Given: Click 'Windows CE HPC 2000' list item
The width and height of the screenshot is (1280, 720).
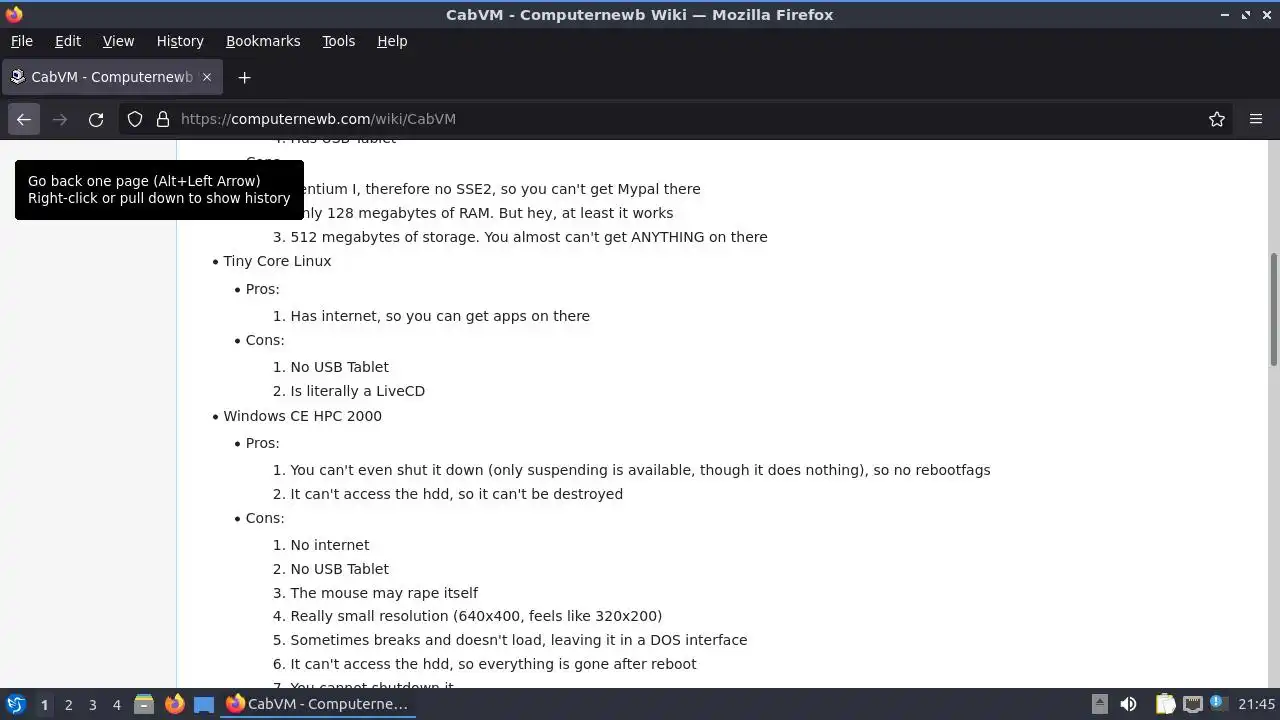Looking at the screenshot, I should coord(302,416).
